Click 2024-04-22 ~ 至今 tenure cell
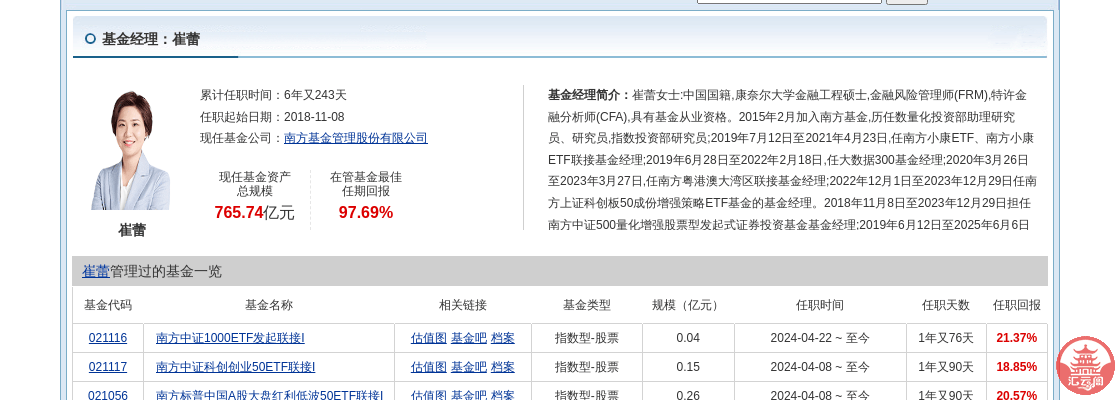The width and height of the screenshot is (1120, 400). 820,338
